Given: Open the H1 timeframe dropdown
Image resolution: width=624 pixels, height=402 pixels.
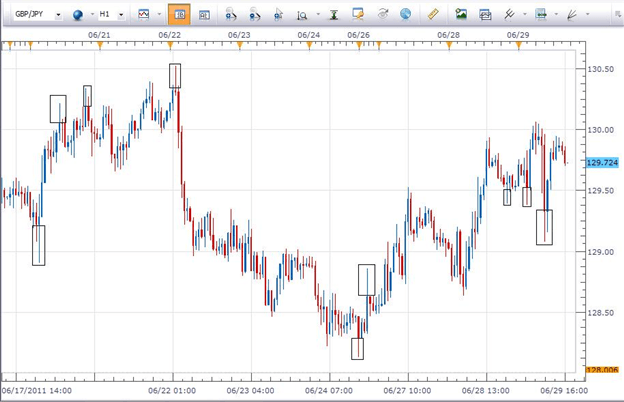Looking at the screenshot, I should 121,15.
